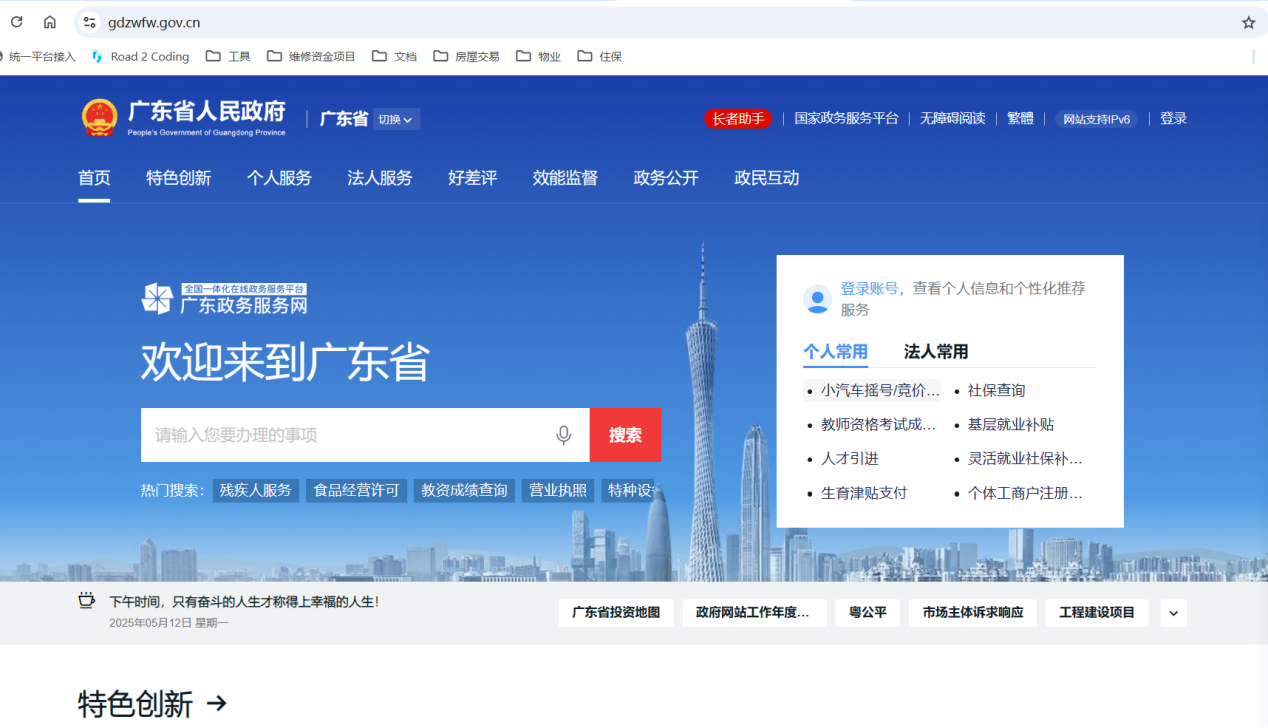Click the 特色创新 section heading

point(135,704)
